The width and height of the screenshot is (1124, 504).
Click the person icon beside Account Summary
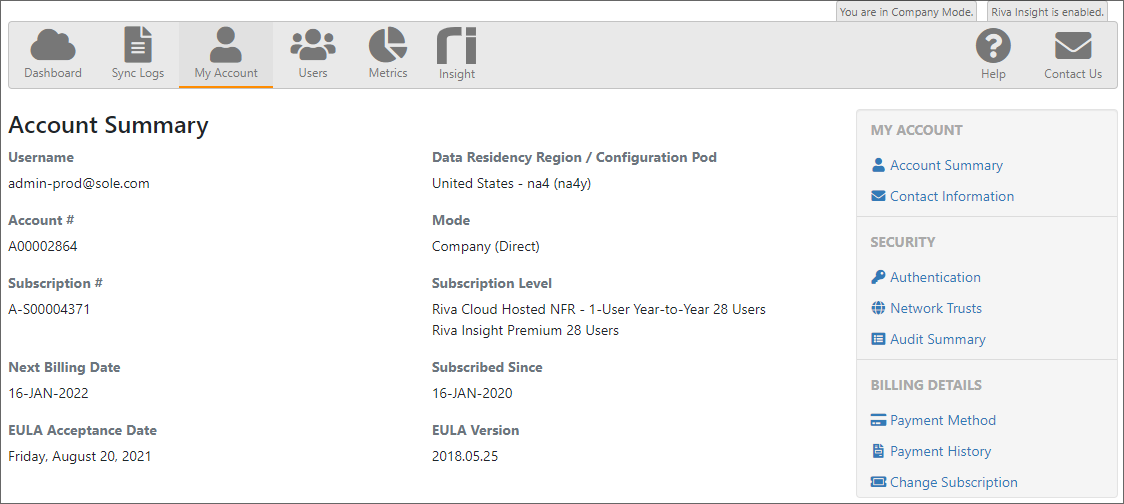click(878, 165)
